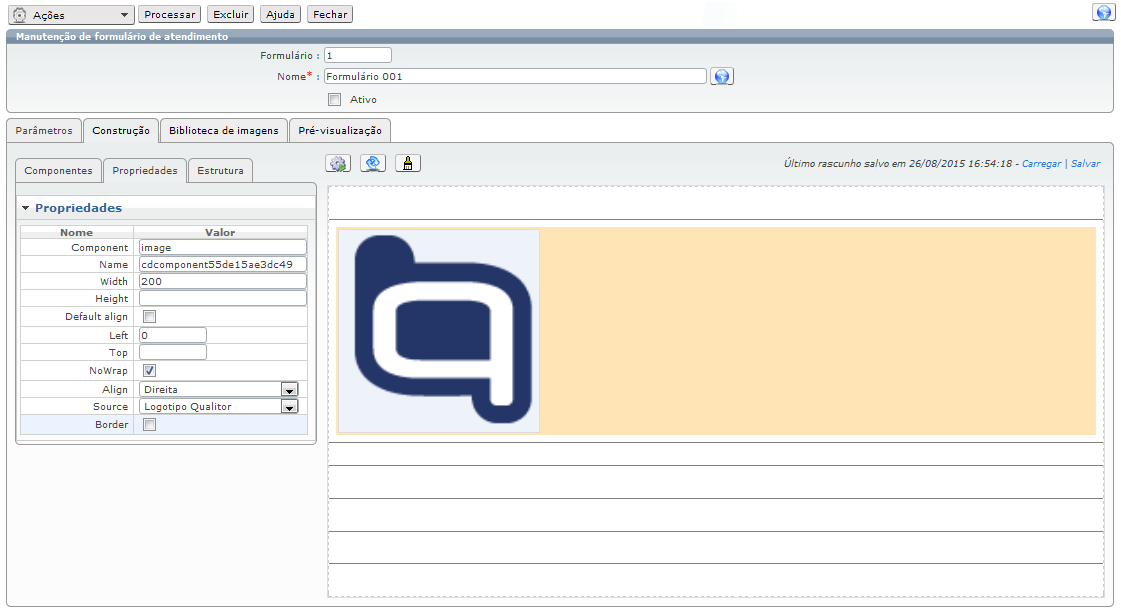Collapse the Propriedades section triangle
1121x611 pixels.
(x=26, y=208)
